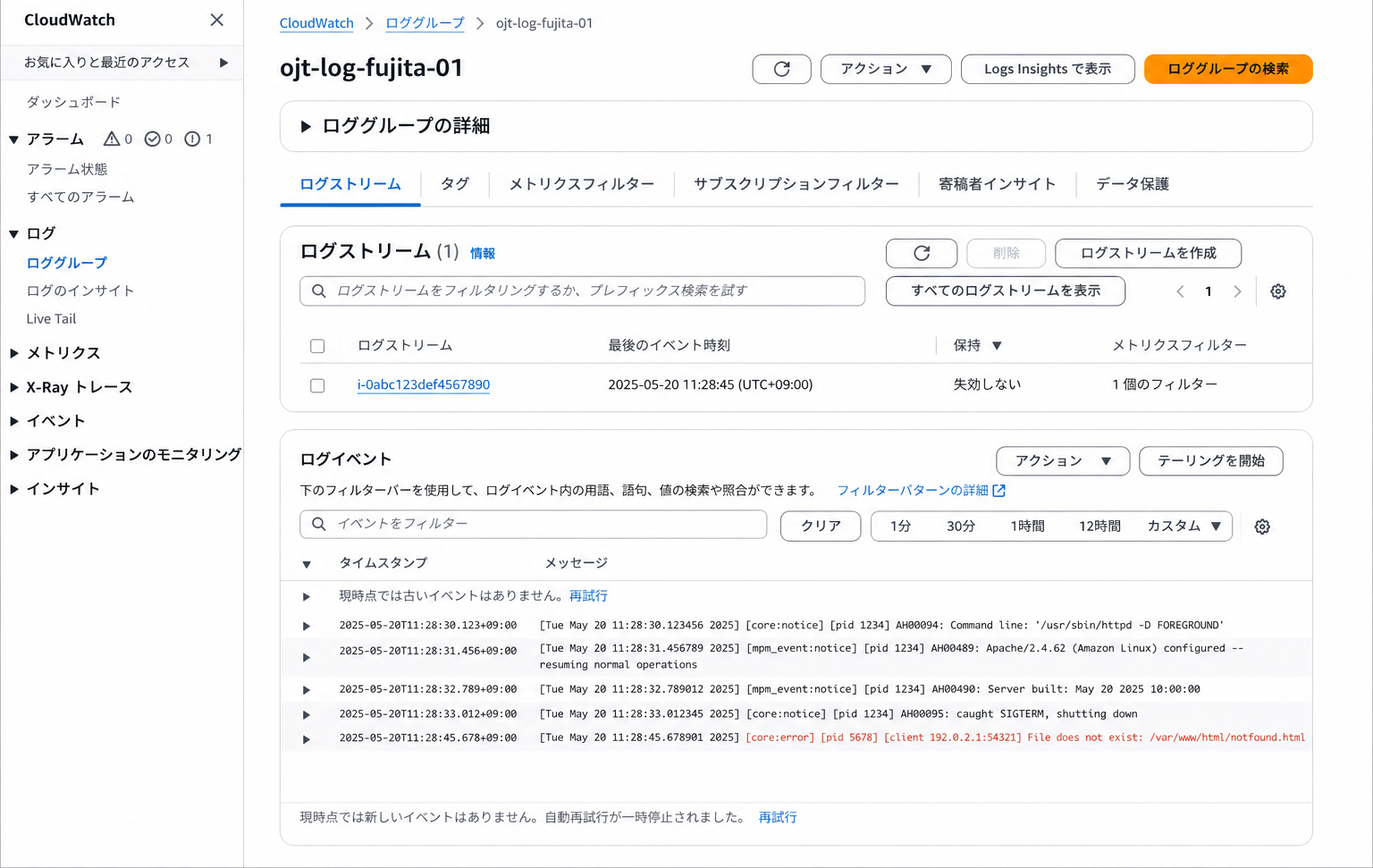Refresh the log streams list
This screenshot has width=1373, height=868.
pyautogui.click(x=922, y=253)
